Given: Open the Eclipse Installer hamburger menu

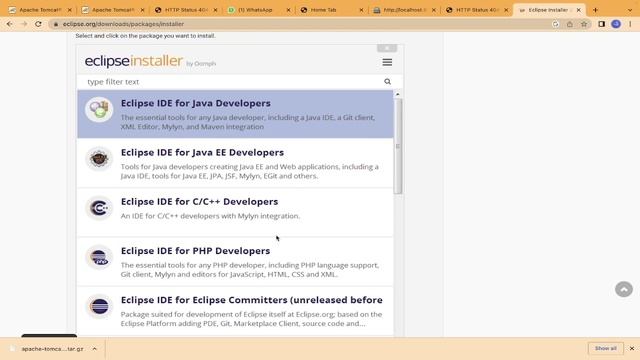Looking at the screenshot, I should tap(387, 62).
